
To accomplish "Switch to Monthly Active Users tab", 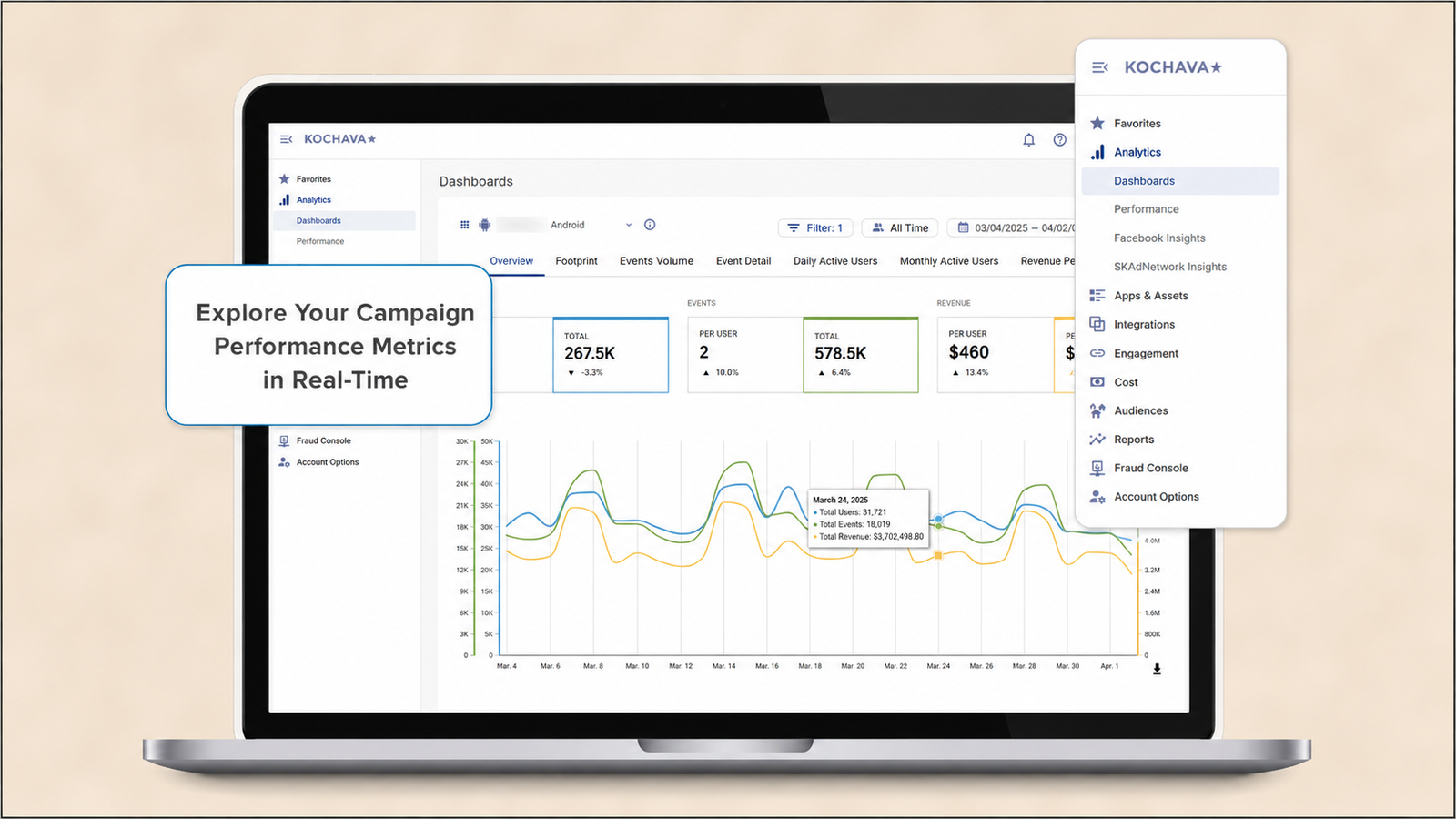I will tap(949, 261).
